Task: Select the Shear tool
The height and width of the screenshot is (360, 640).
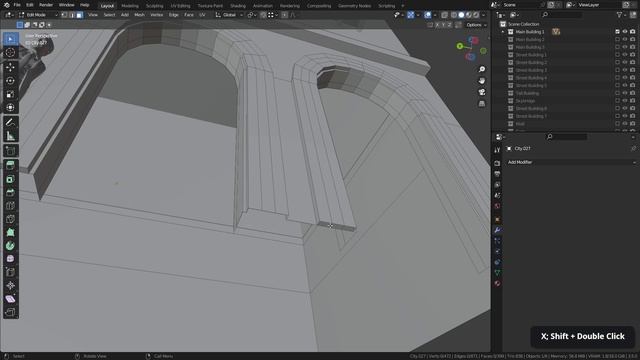Action: click(11, 299)
